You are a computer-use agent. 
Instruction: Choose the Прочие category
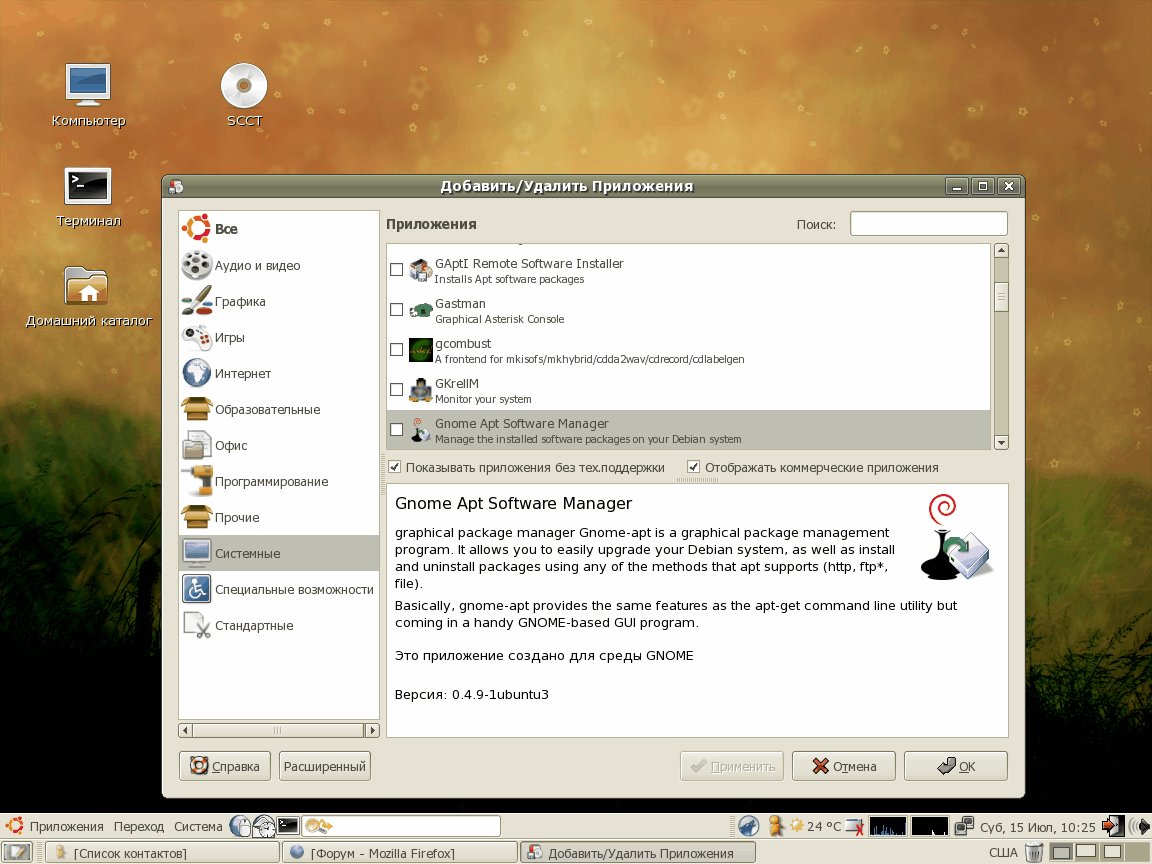click(278, 517)
